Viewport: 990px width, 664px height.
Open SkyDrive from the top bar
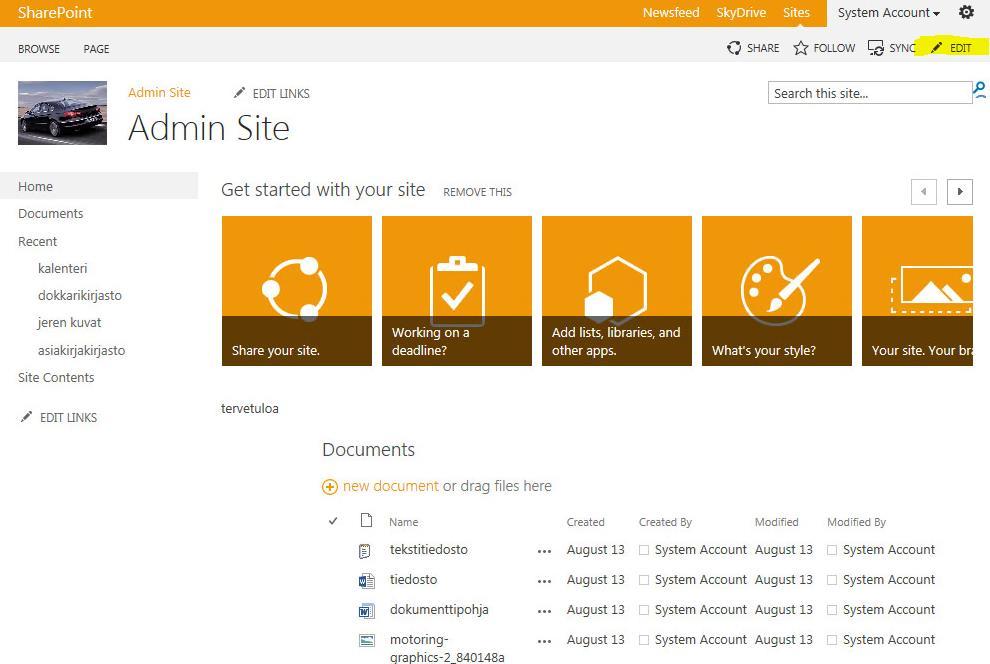[x=741, y=13]
